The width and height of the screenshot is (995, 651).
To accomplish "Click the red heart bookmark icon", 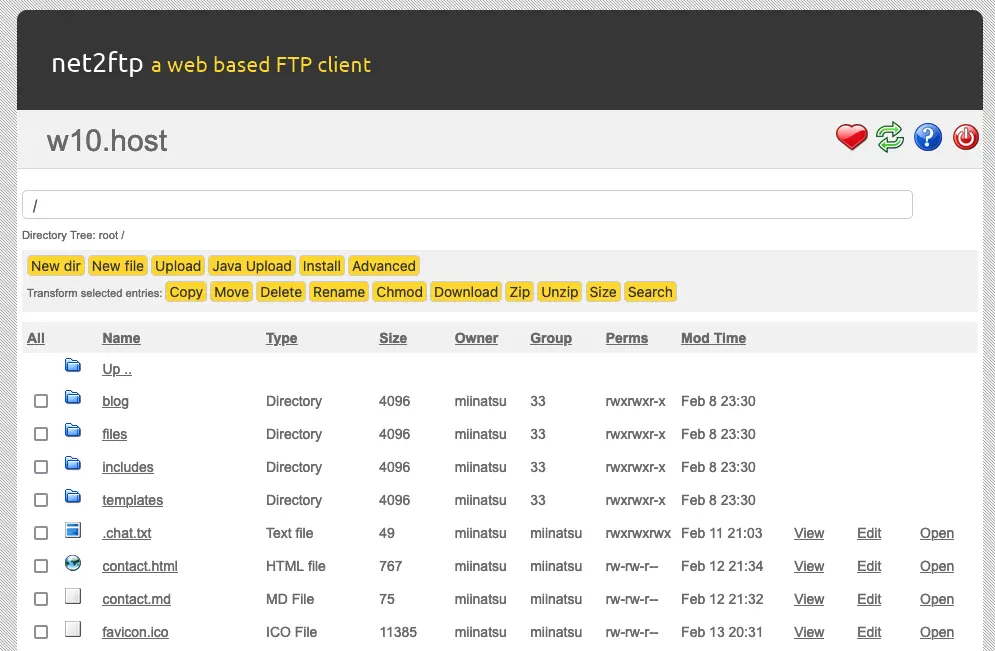I will pyautogui.click(x=851, y=137).
